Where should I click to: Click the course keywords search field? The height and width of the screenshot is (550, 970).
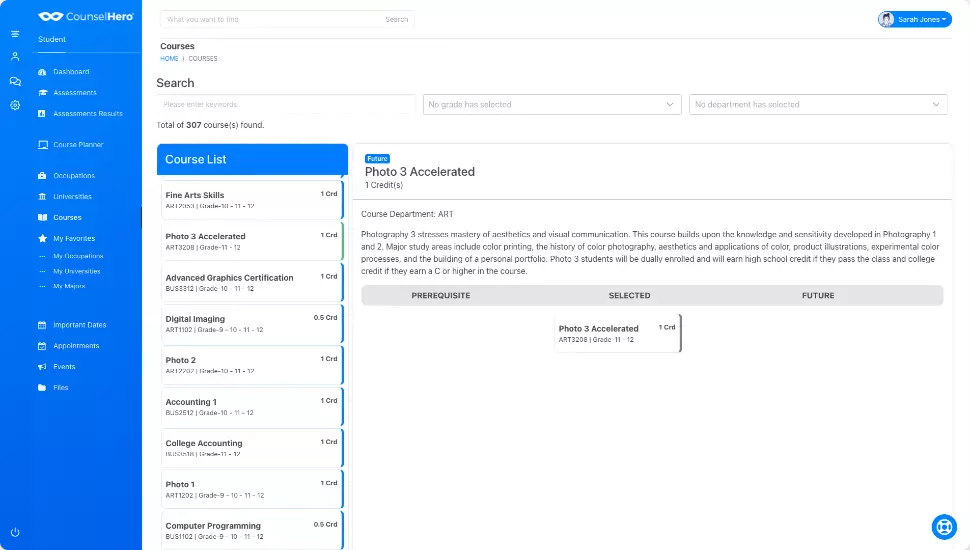[286, 104]
